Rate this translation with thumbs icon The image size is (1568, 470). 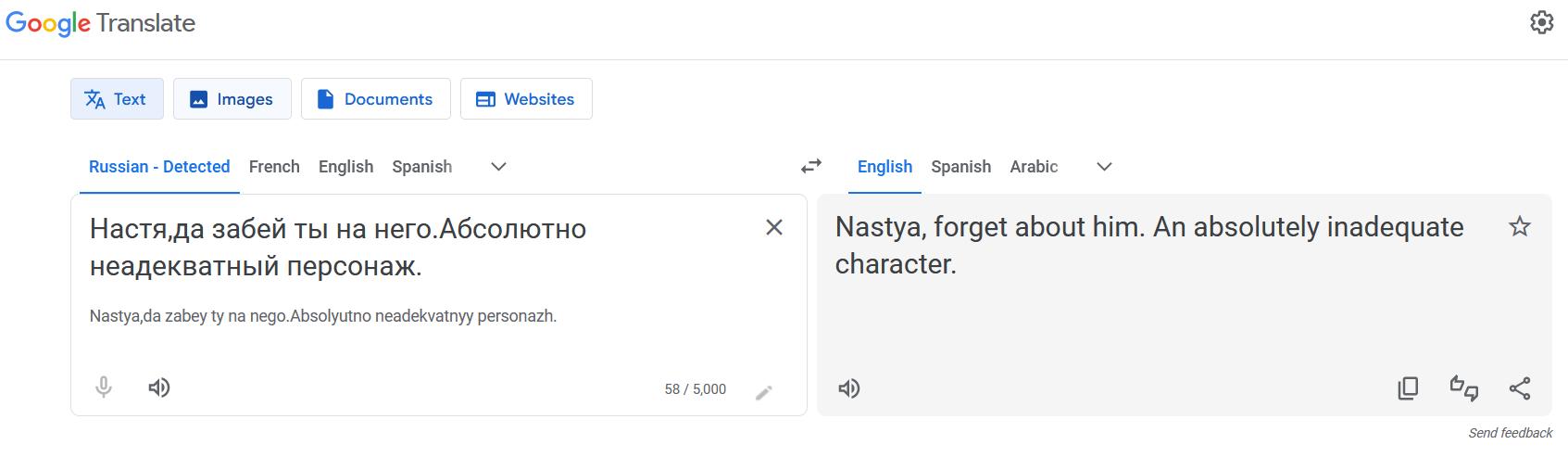[1464, 388]
